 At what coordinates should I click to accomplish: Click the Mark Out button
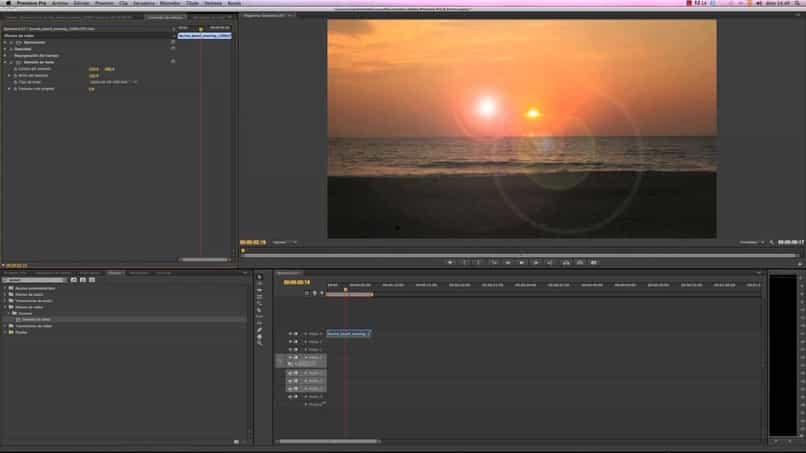click(x=479, y=263)
